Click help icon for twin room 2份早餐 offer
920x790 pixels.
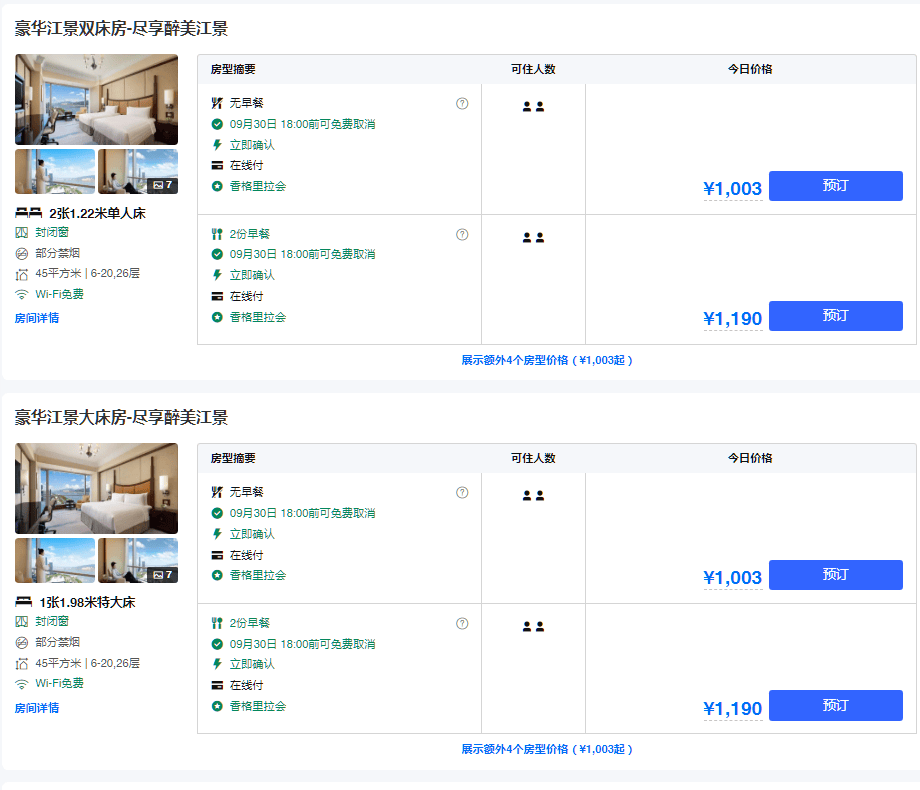coord(462,234)
